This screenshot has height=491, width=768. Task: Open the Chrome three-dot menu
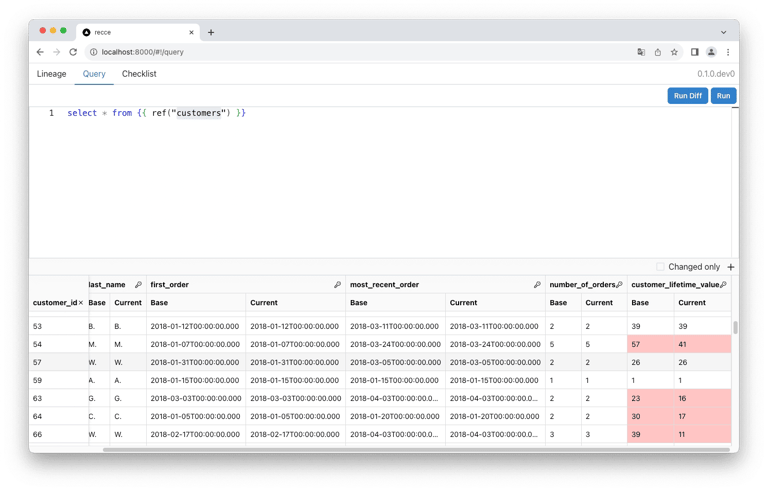click(728, 52)
